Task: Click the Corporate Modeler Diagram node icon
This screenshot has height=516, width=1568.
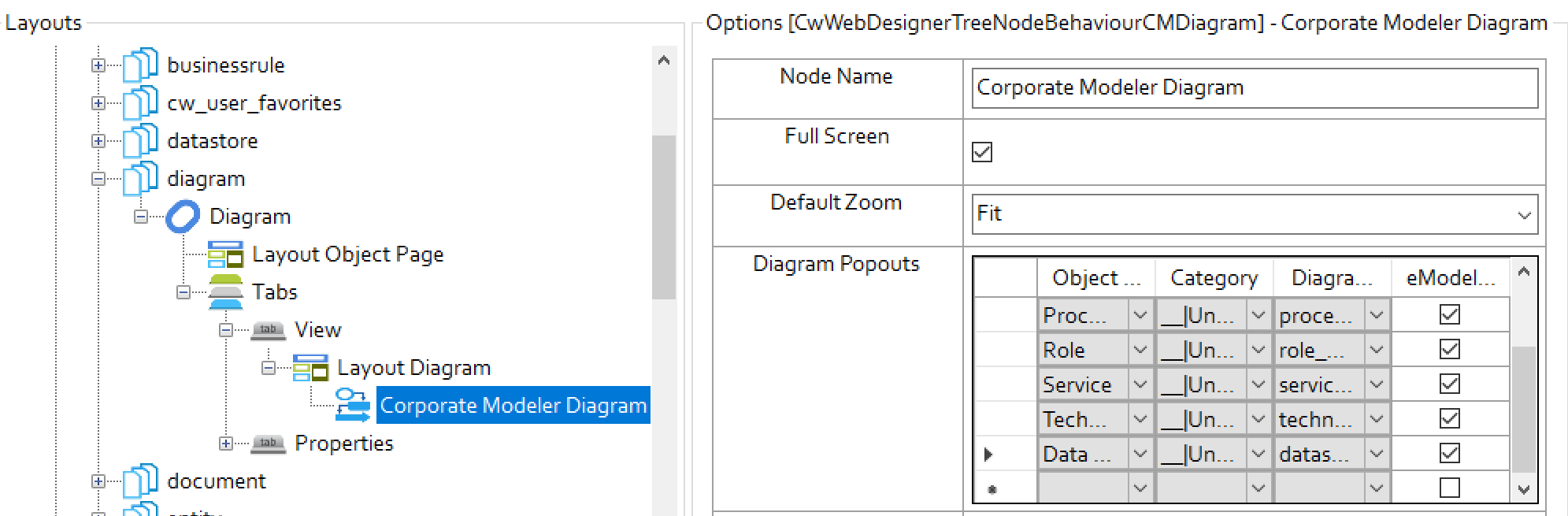Action: coord(352,406)
